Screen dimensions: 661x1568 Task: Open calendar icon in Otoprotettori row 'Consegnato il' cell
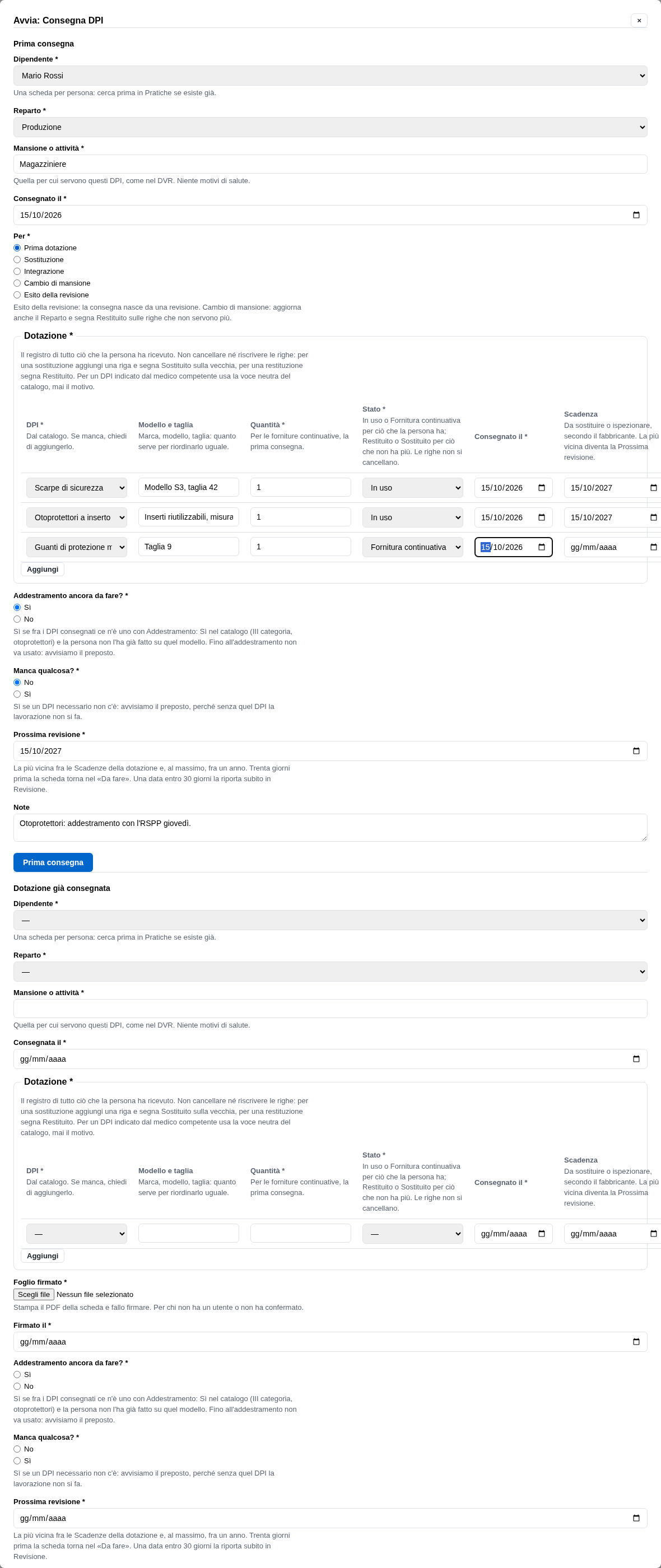coord(541,517)
